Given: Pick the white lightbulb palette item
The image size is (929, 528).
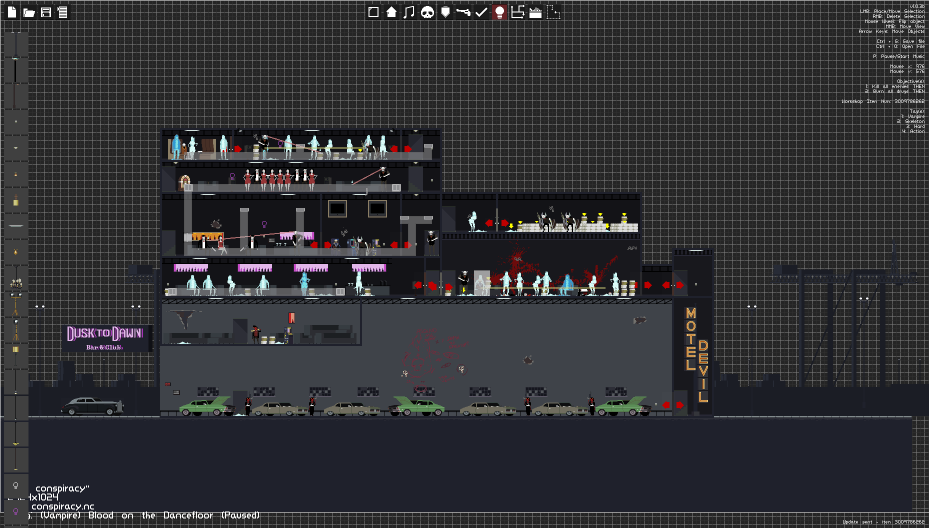Looking at the screenshot, I should [15, 485].
